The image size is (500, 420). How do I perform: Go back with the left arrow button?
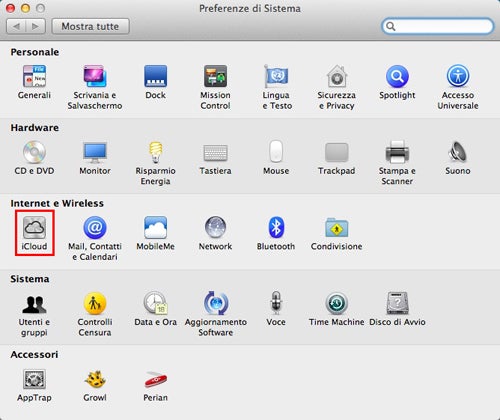click(x=16, y=26)
